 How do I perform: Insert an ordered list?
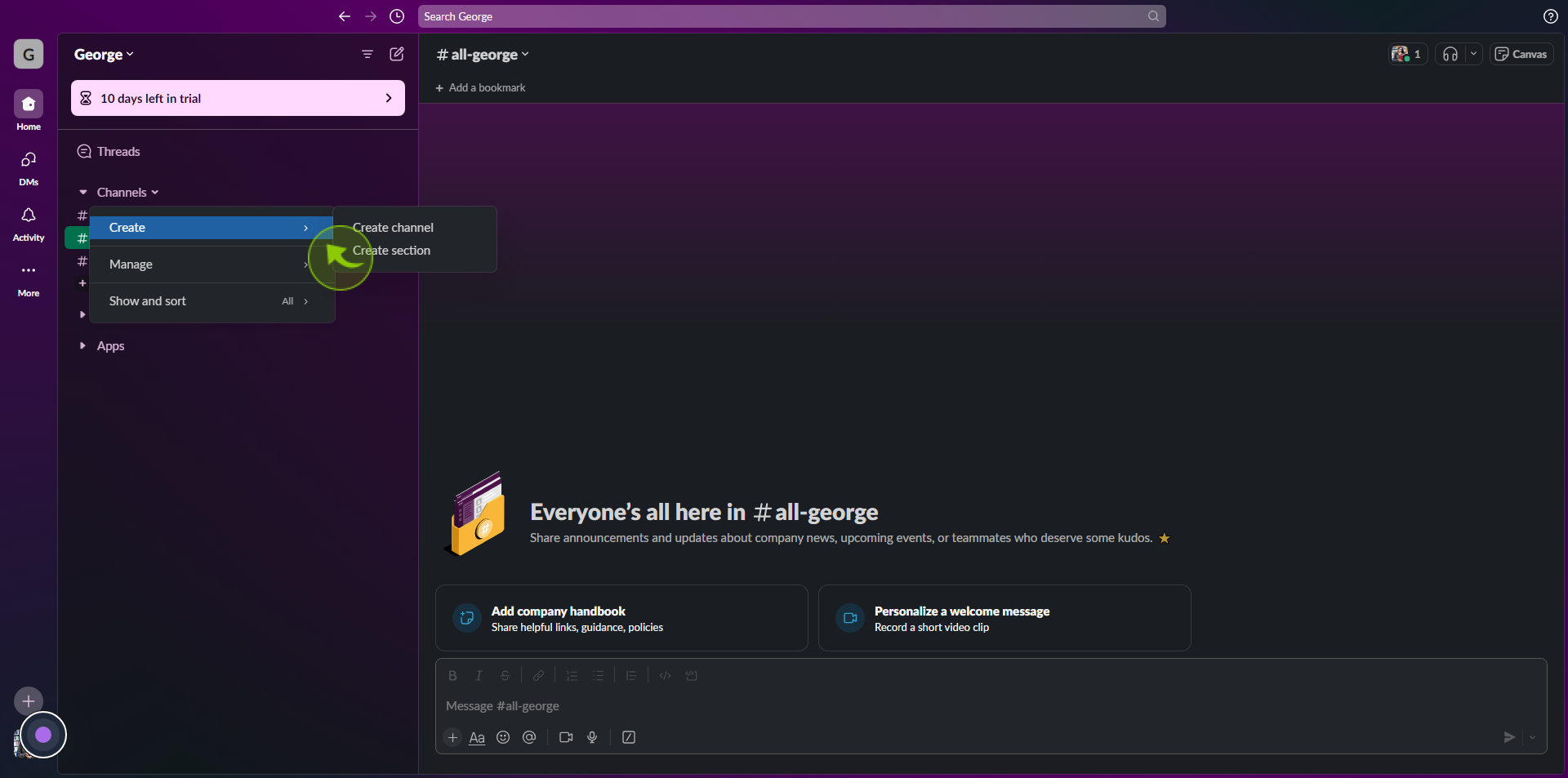click(x=572, y=676)
